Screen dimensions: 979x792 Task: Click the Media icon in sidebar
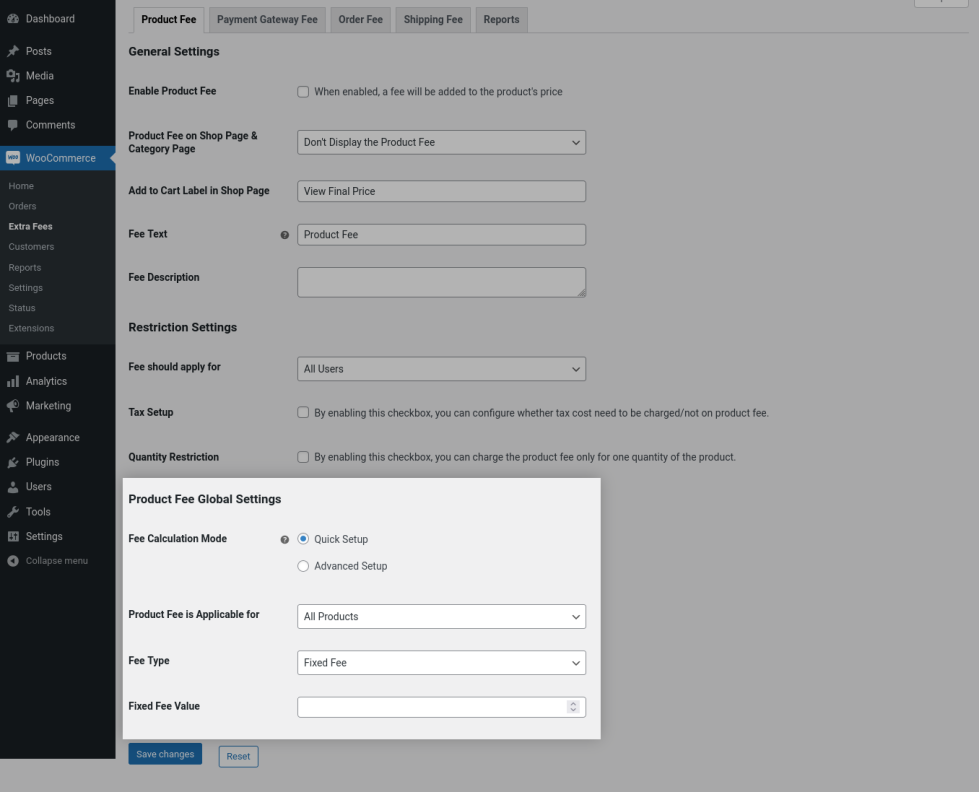13,76
